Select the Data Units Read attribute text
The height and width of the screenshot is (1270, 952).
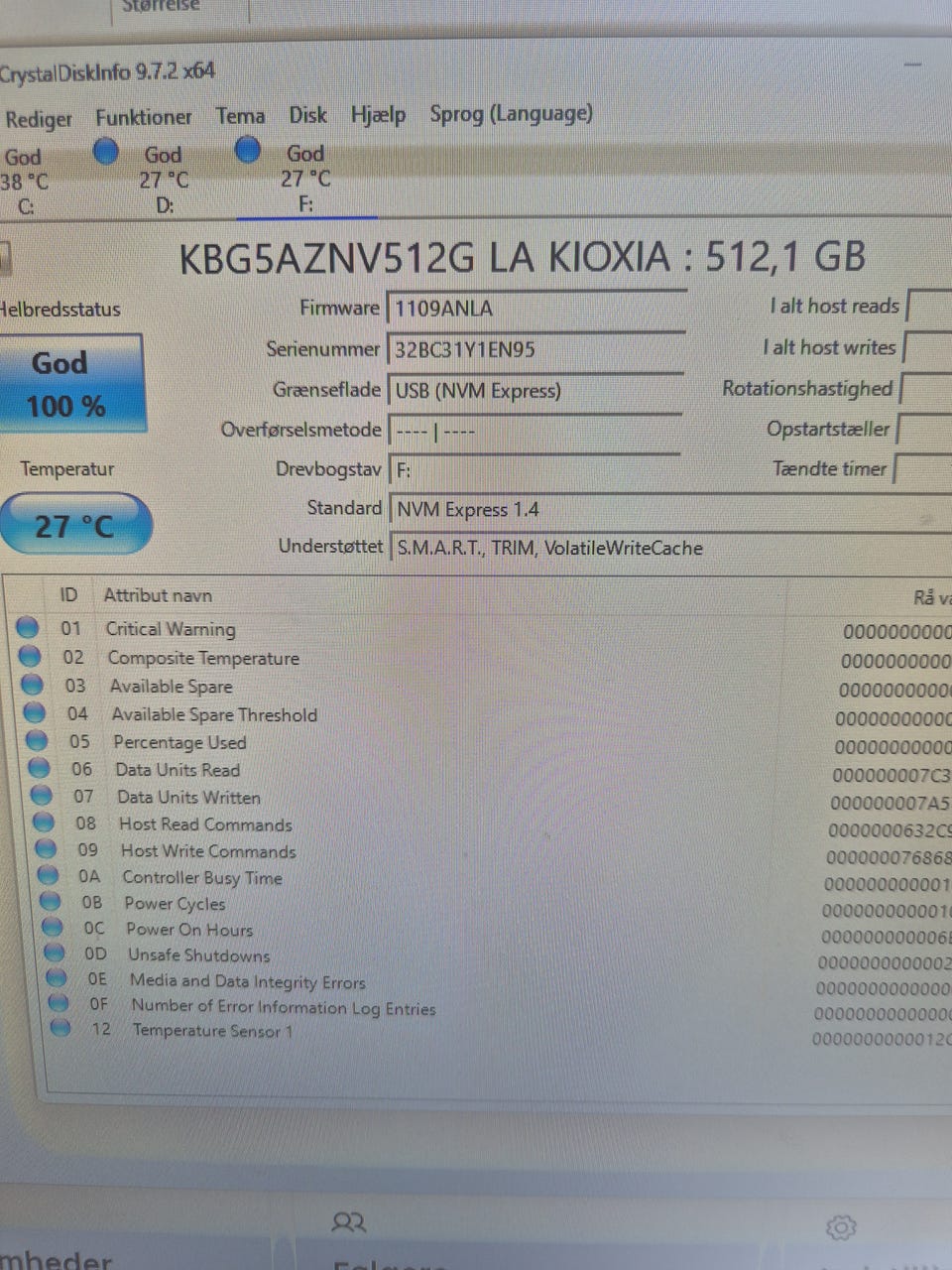pyautogui.click(x=178, y=770)
